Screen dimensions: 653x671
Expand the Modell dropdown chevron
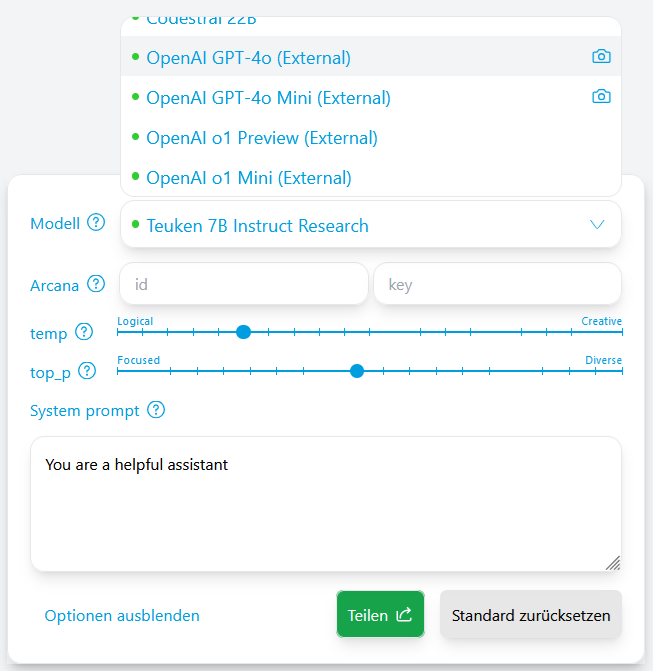[x=597, y=225]
